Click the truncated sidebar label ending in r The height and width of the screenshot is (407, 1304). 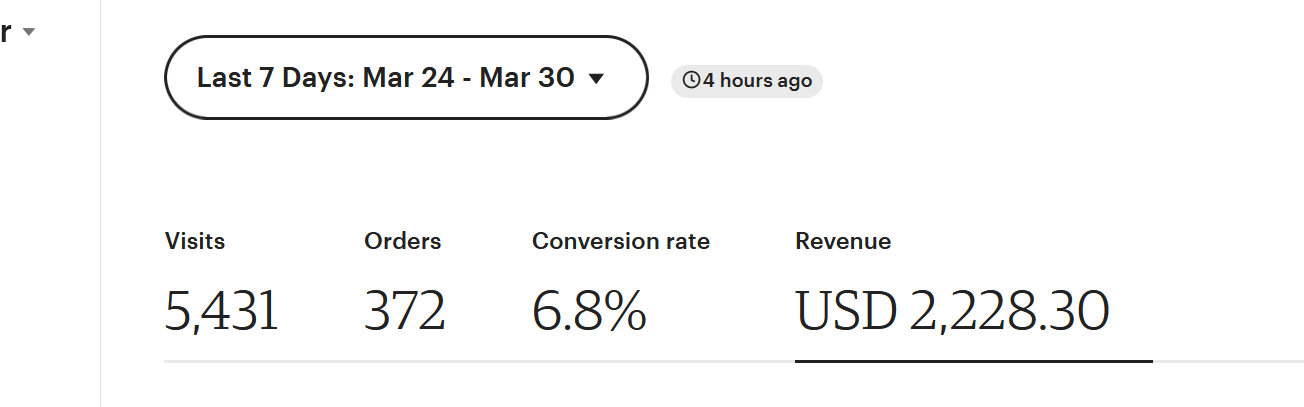click(6, 32)
